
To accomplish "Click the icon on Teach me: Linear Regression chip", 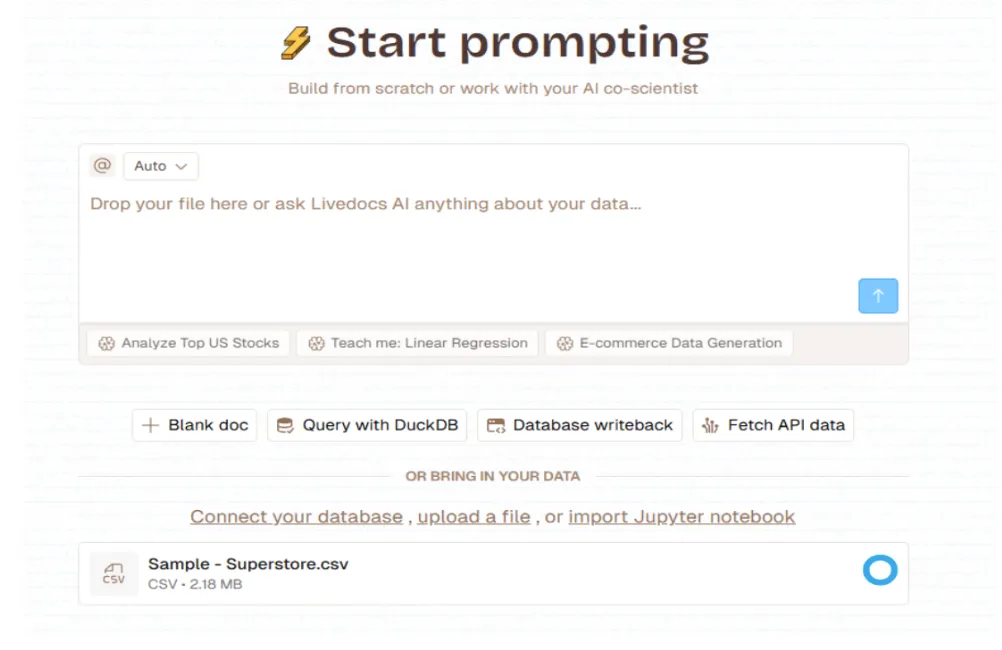I will point(316,342).
